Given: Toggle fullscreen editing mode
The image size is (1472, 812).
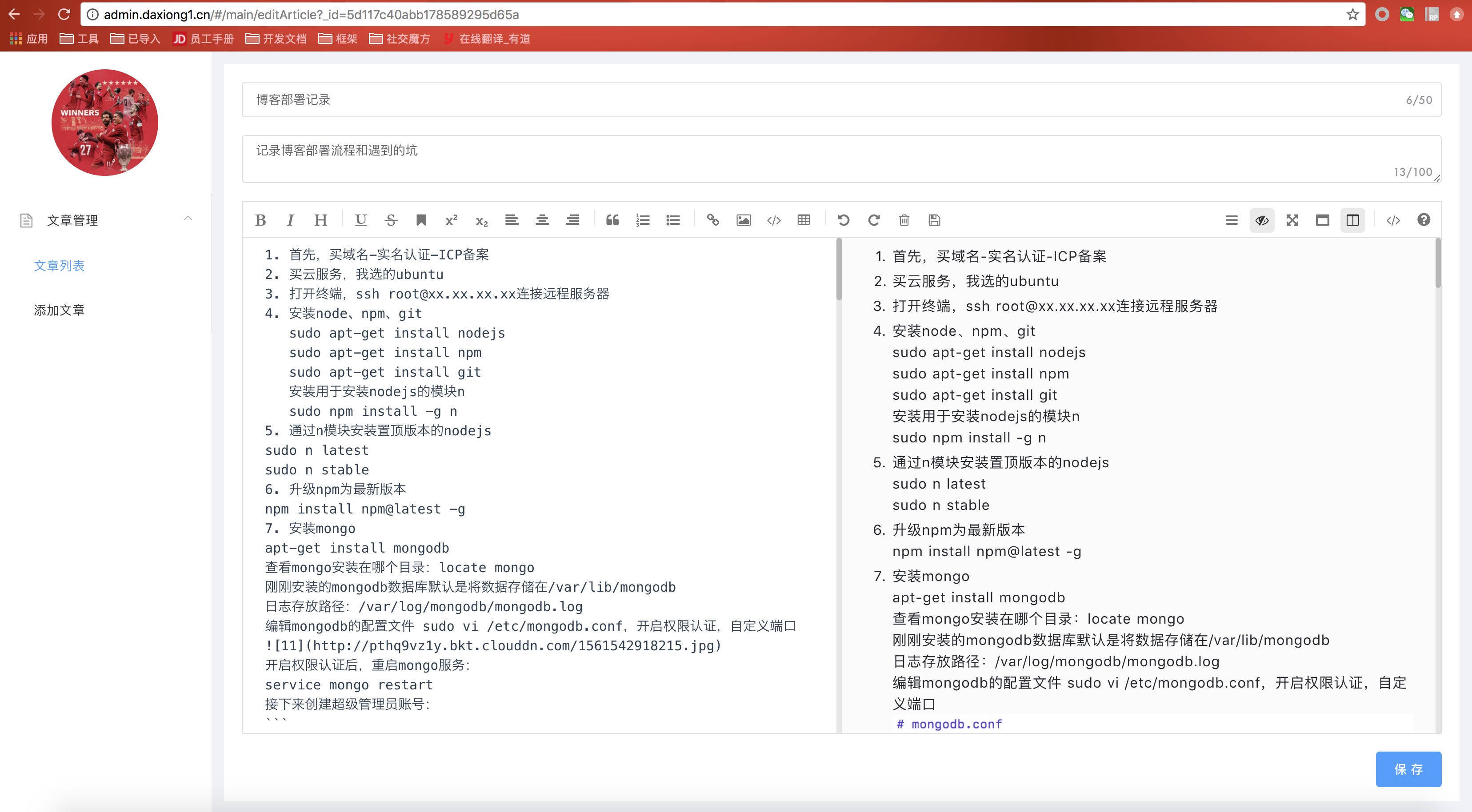Looking at the screenshot, I should coord(1292,220).
